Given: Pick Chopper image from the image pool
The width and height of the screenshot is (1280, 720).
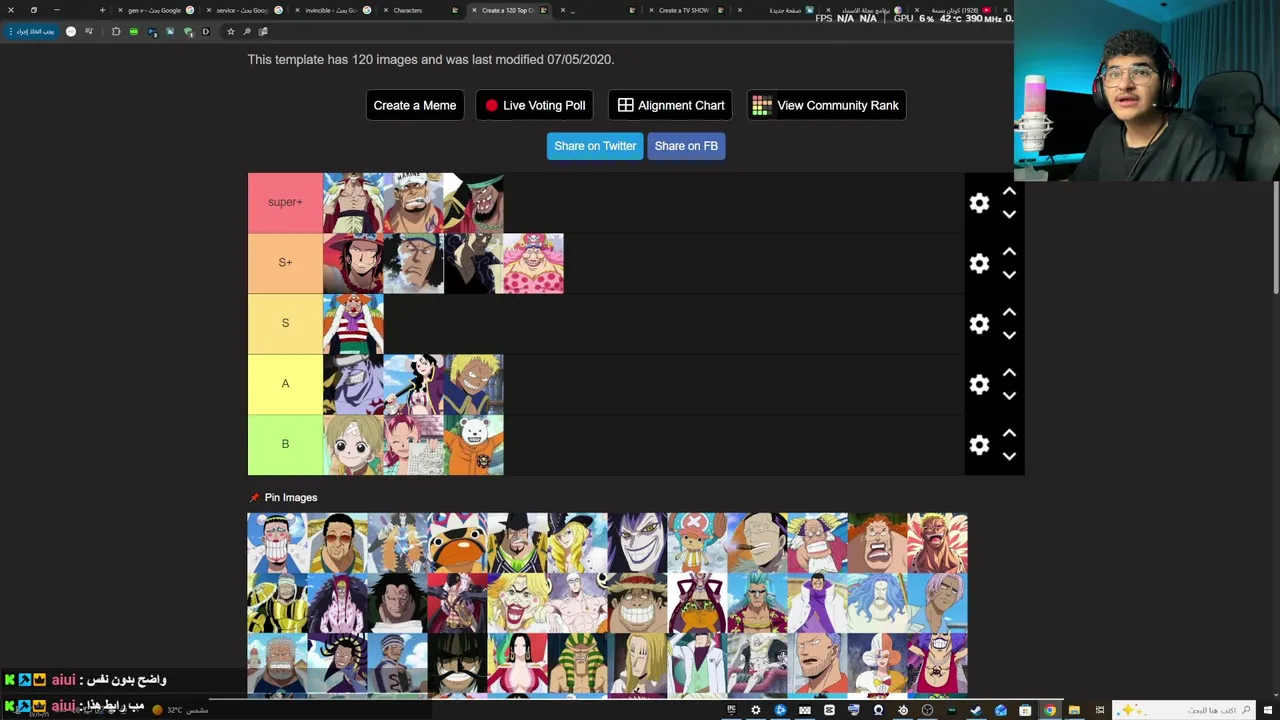Looking at the screenshot, I should (697, 543).
